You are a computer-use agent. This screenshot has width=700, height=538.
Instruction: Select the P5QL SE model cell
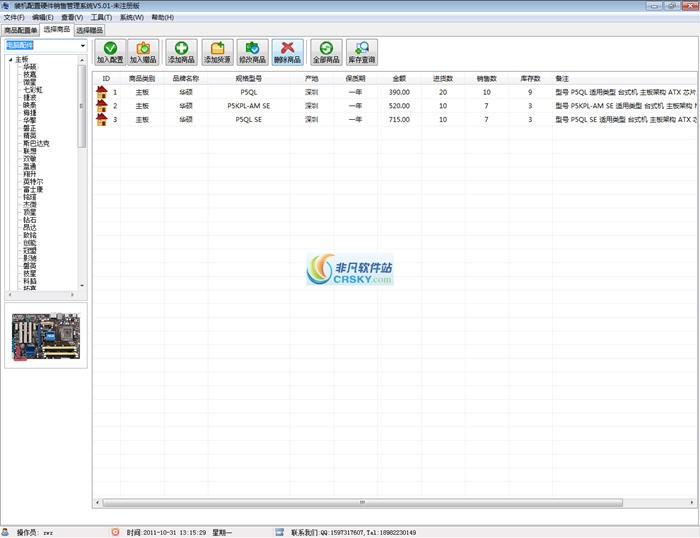pyautogui.click(x=249, y=120)
